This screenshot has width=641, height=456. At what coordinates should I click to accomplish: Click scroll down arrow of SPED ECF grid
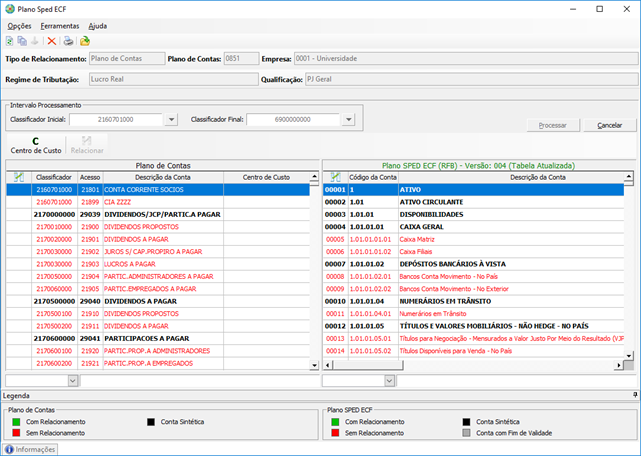(x=629, y=355)
